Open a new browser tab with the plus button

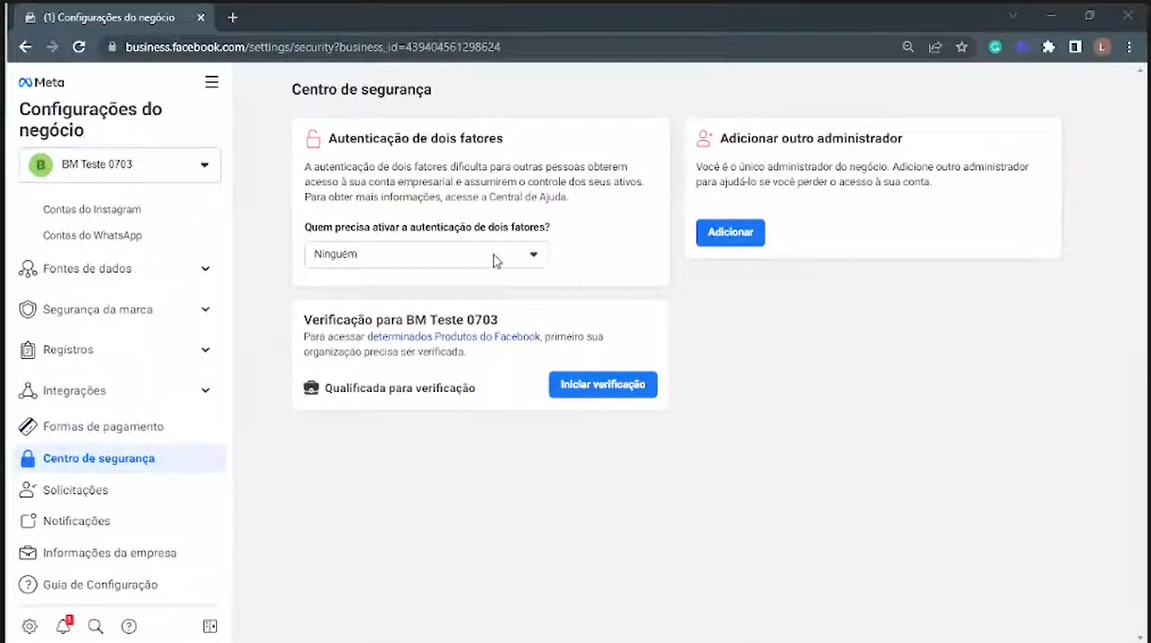coord(233,18)
